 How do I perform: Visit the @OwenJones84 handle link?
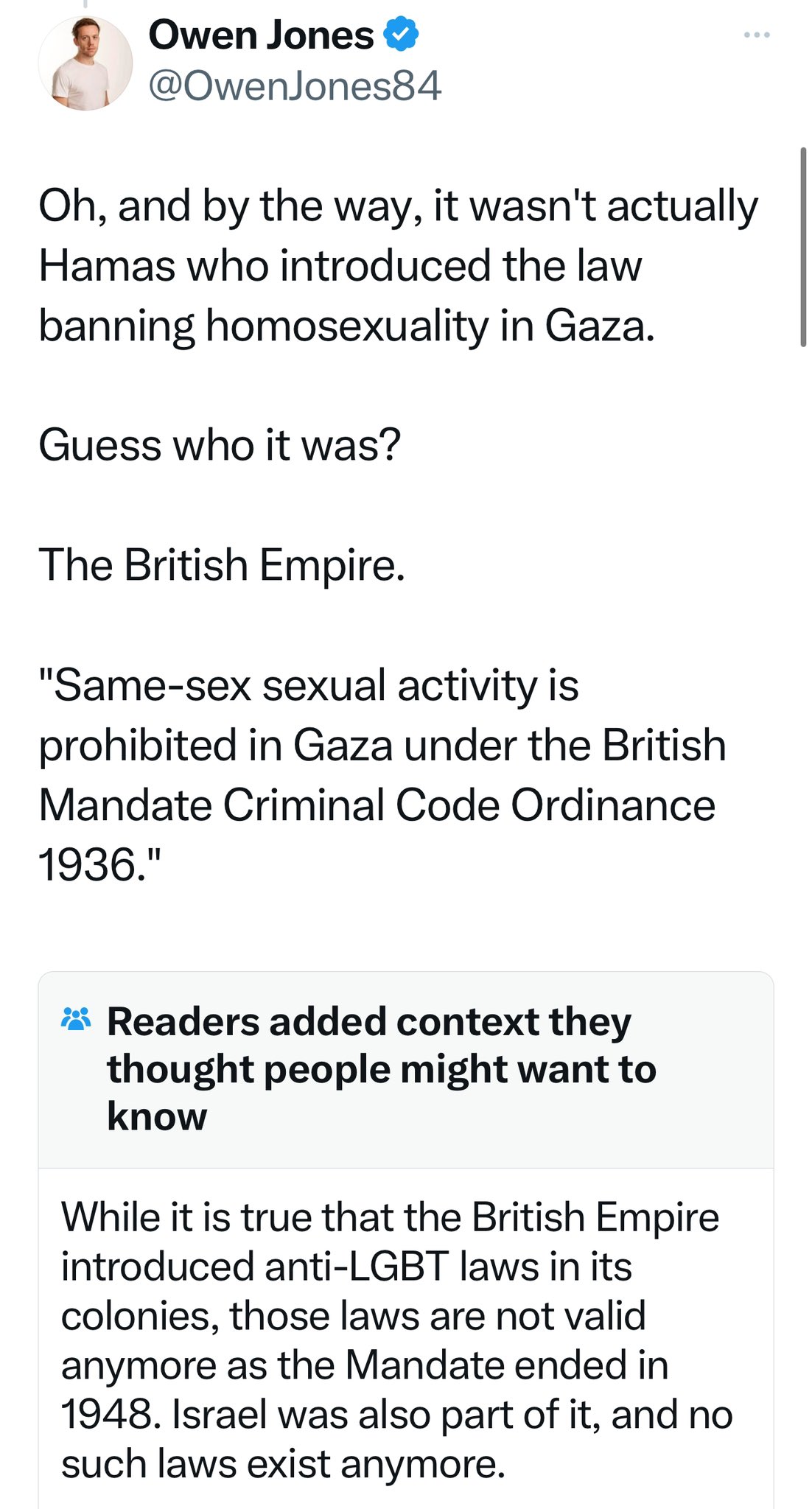[x=295, y=86]
